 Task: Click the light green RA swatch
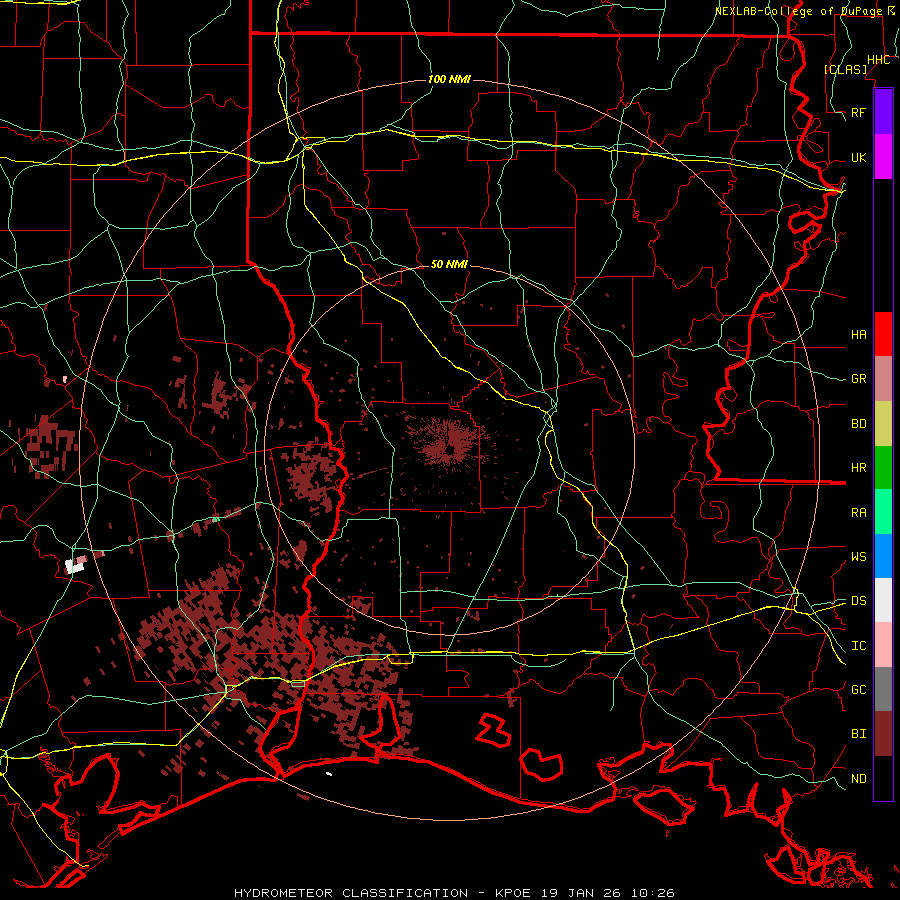click(883, 512)
